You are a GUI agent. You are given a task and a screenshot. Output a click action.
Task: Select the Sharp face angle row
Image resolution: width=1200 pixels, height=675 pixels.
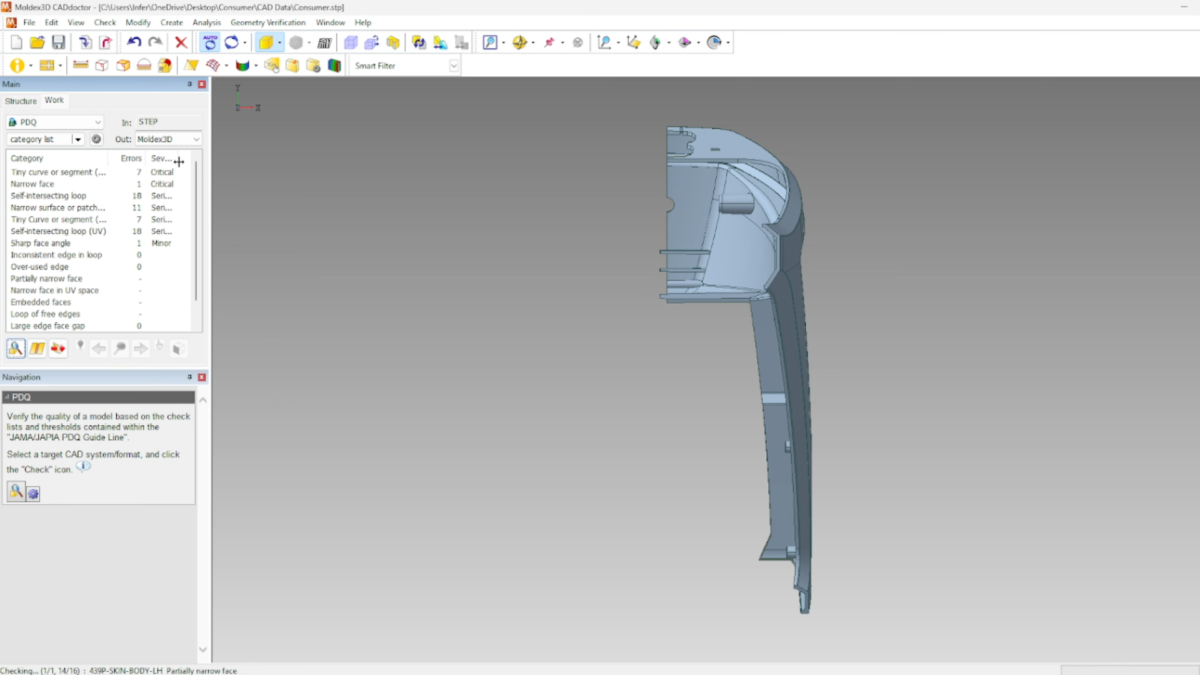pyautogui.click(x=100, y=243)
